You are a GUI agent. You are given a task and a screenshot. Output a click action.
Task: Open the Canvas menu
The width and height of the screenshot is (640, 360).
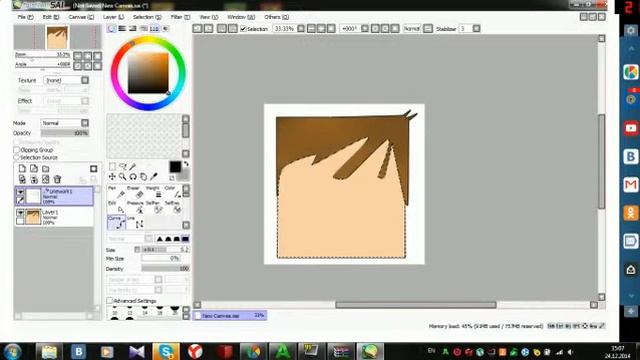81,17
